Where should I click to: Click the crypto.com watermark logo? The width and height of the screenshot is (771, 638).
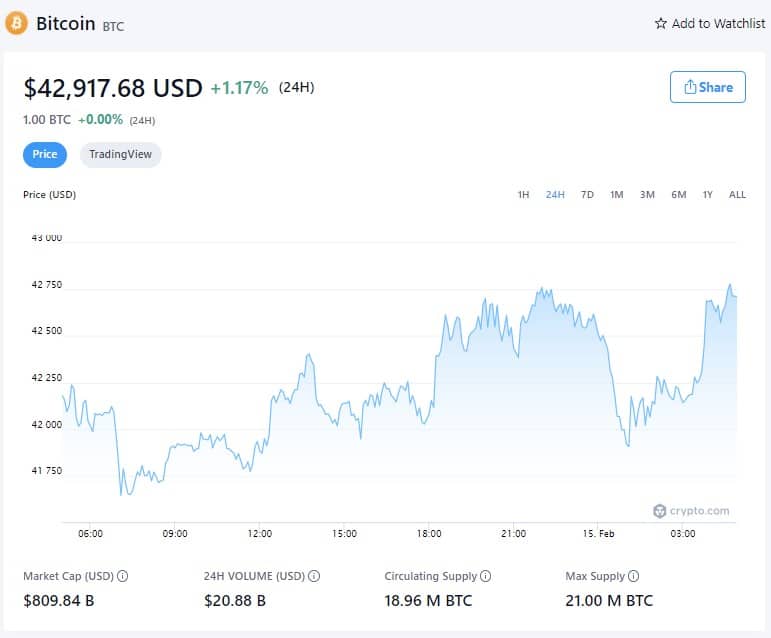click(x=691, y=511)
